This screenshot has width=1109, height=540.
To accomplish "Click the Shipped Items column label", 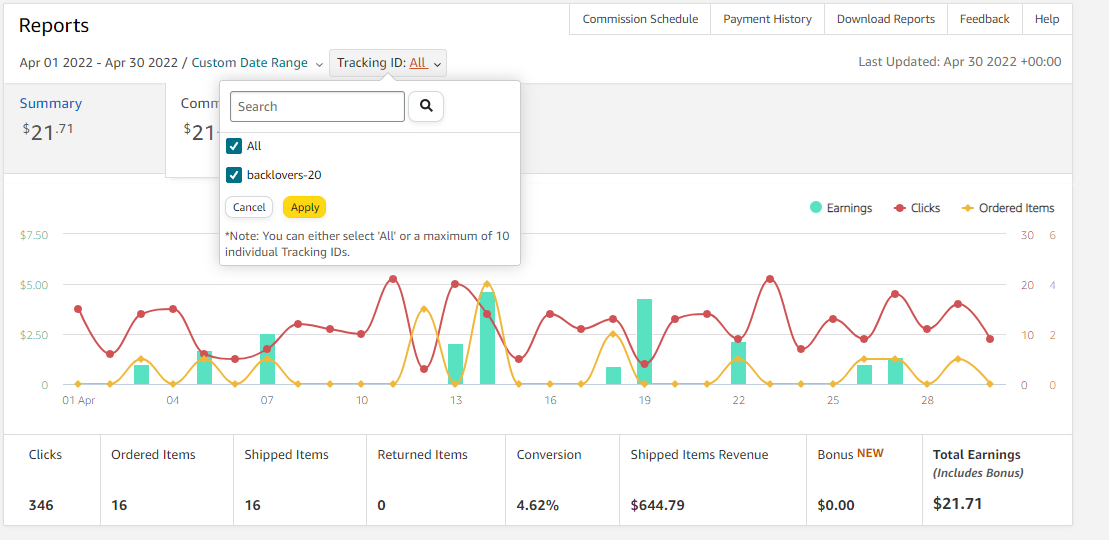I will coord(286,454).
